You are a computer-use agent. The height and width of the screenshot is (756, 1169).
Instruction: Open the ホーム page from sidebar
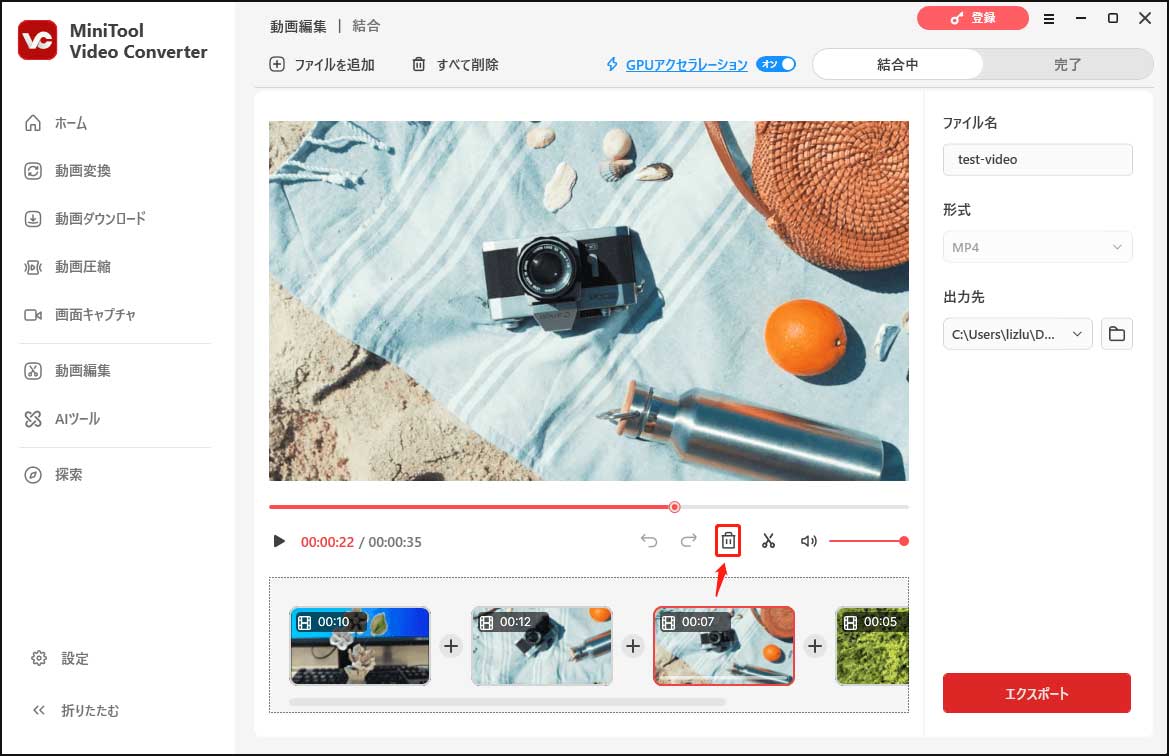pyautogui.click(x=57, y=123)
